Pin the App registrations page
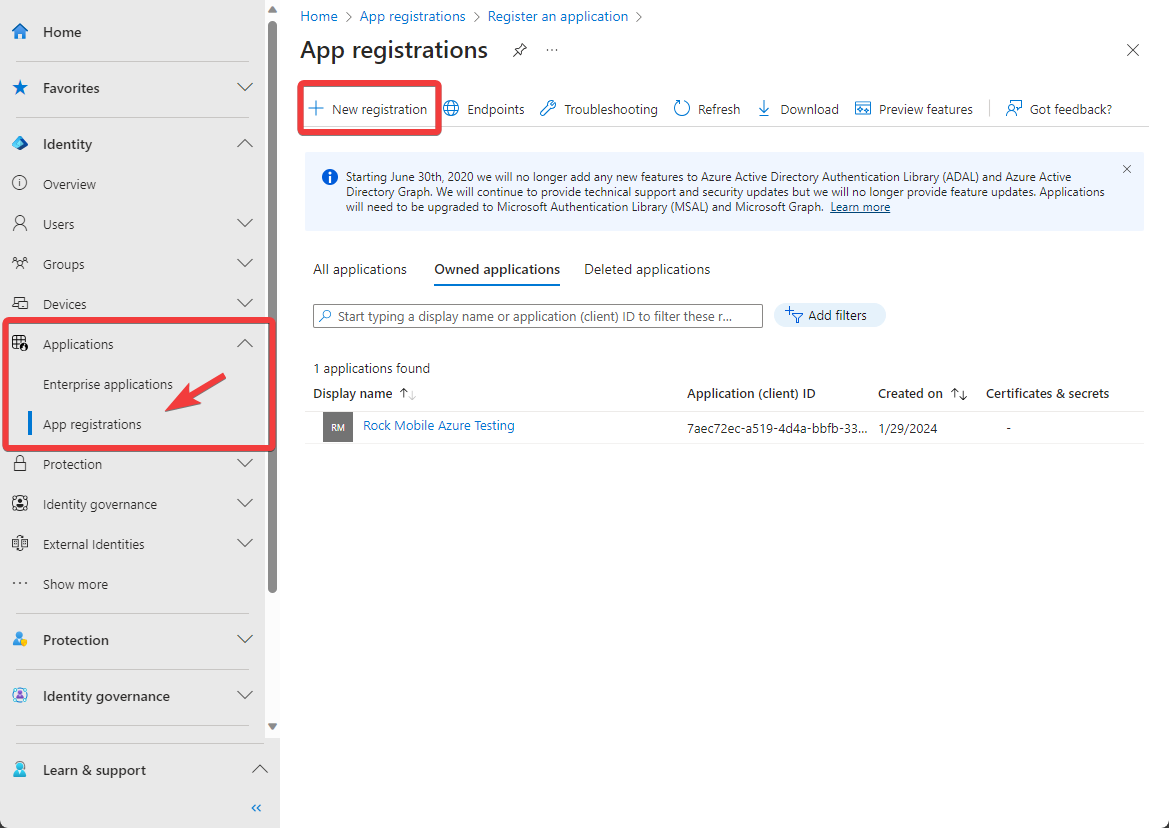1169x828 pixels. 520,50
